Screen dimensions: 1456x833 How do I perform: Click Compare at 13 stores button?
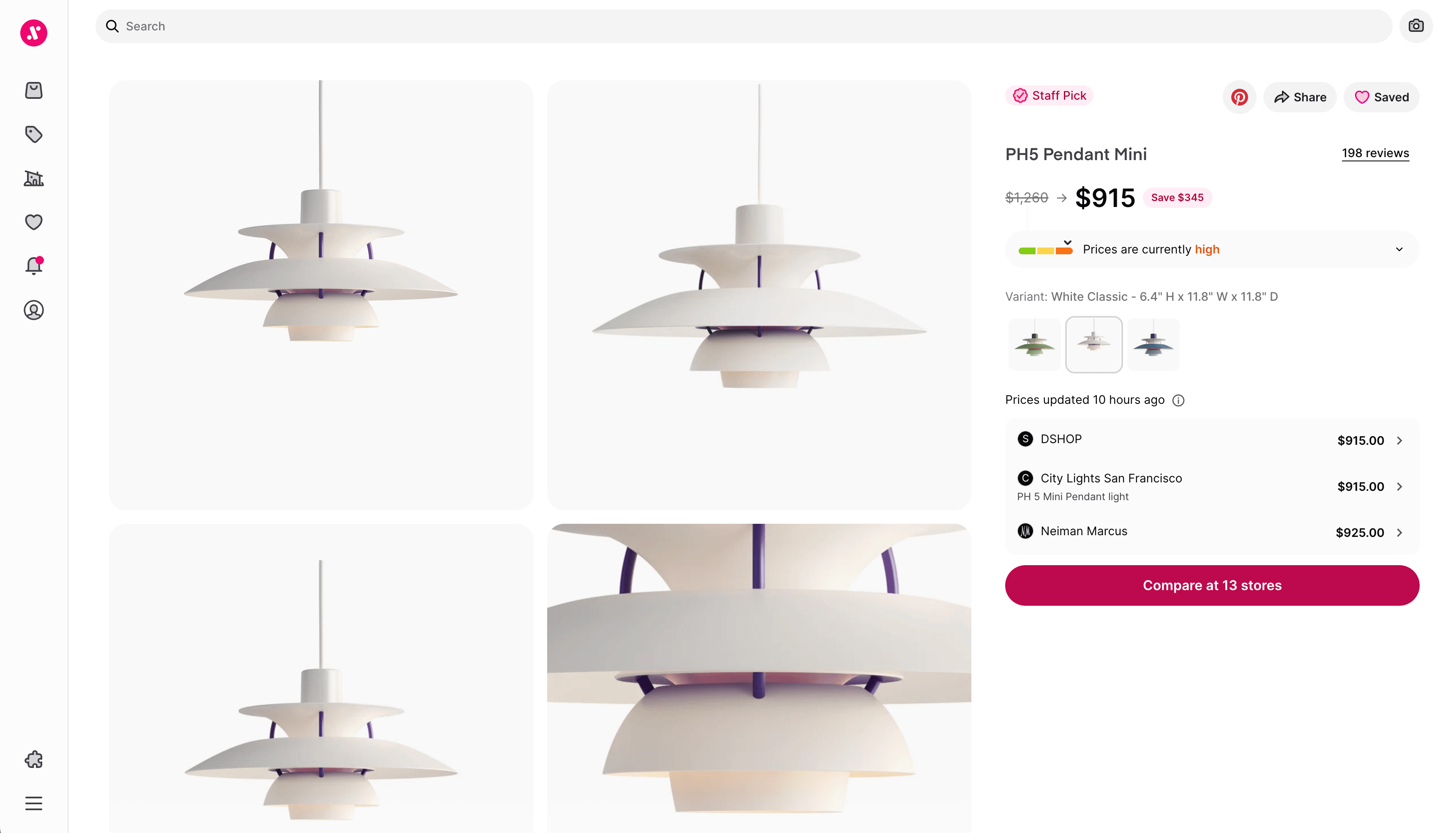pos(1212,585)
